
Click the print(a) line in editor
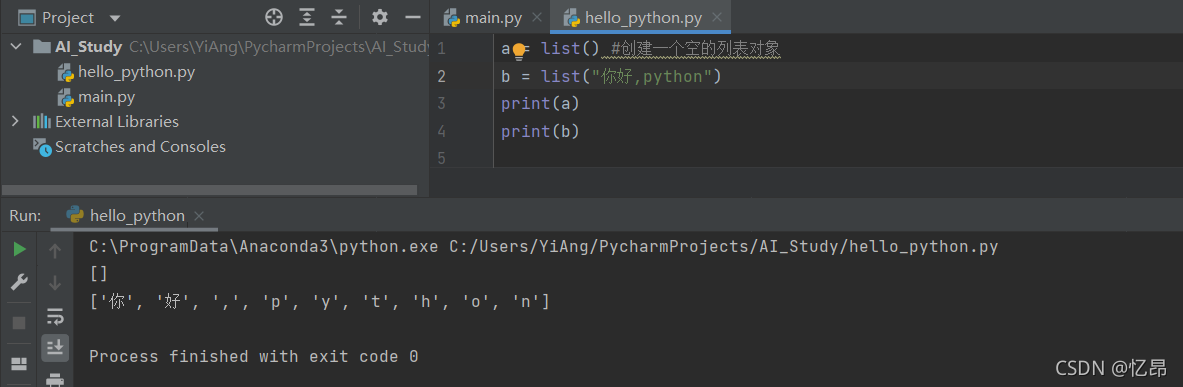pyautogui.click(x=540, y=104)
